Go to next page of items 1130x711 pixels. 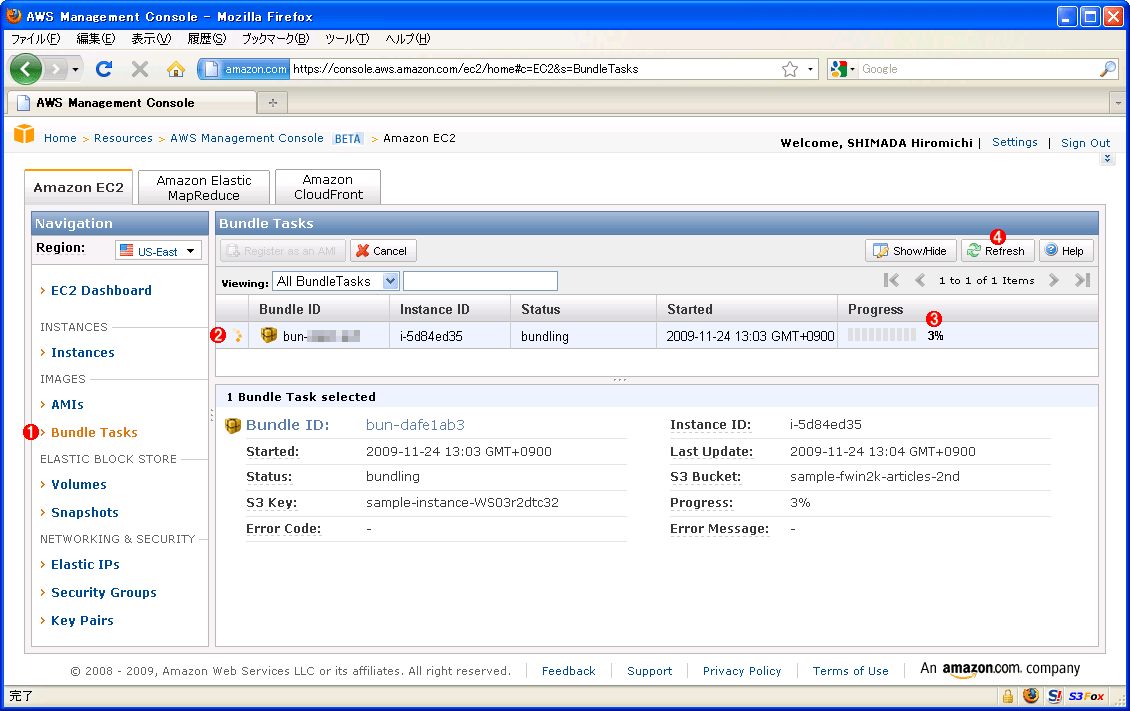click(x=1054, y=280)
